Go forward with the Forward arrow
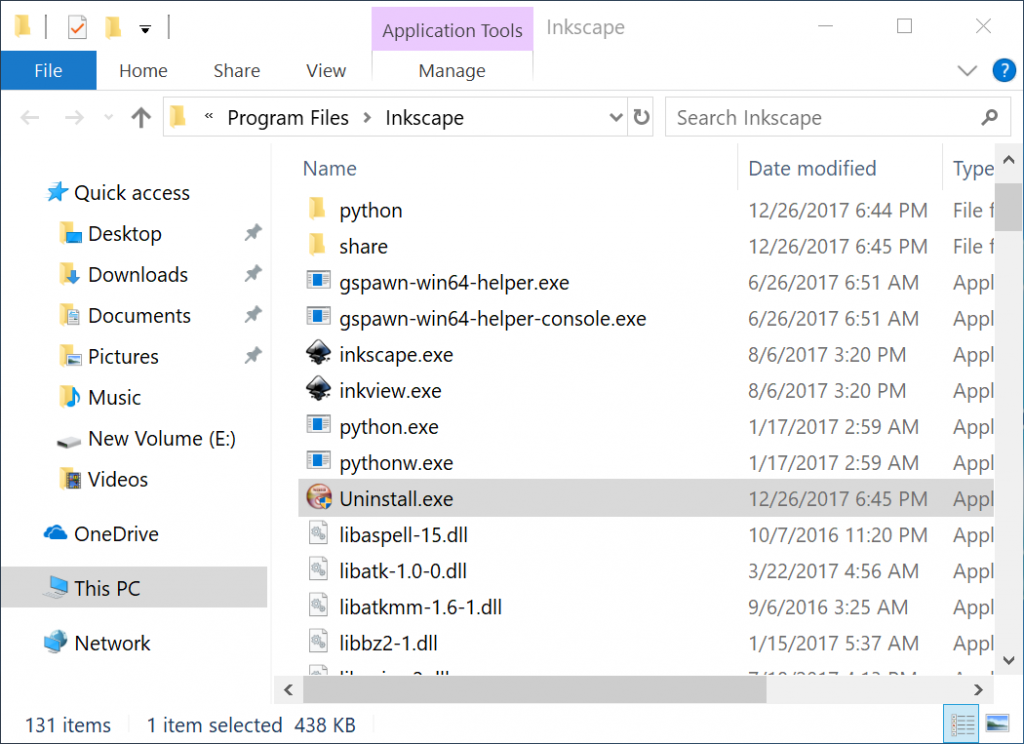The width and height of the screenshot is (1024, 744). click(74, 118)
